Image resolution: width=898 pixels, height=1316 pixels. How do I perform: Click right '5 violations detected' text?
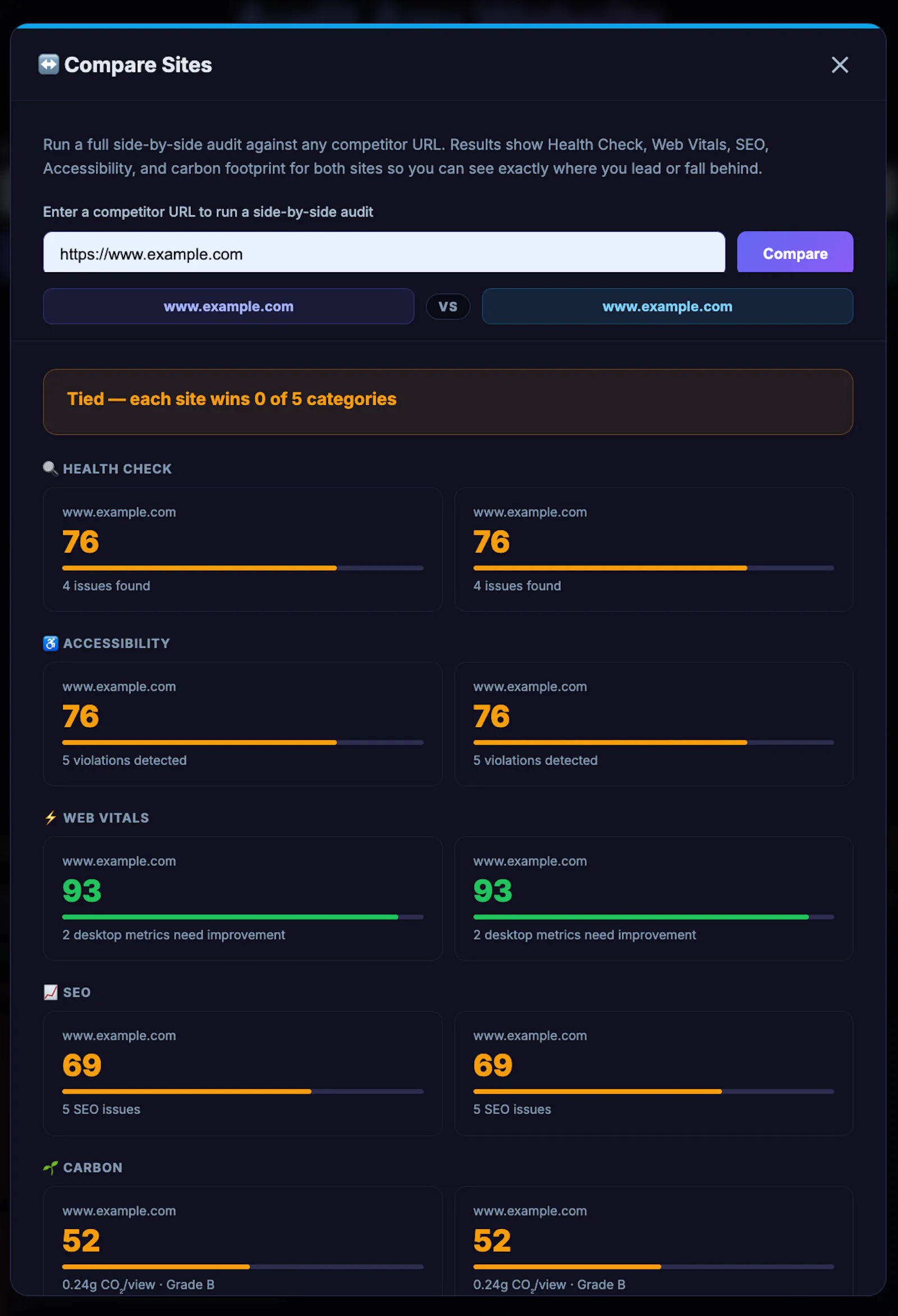[535, 760]
